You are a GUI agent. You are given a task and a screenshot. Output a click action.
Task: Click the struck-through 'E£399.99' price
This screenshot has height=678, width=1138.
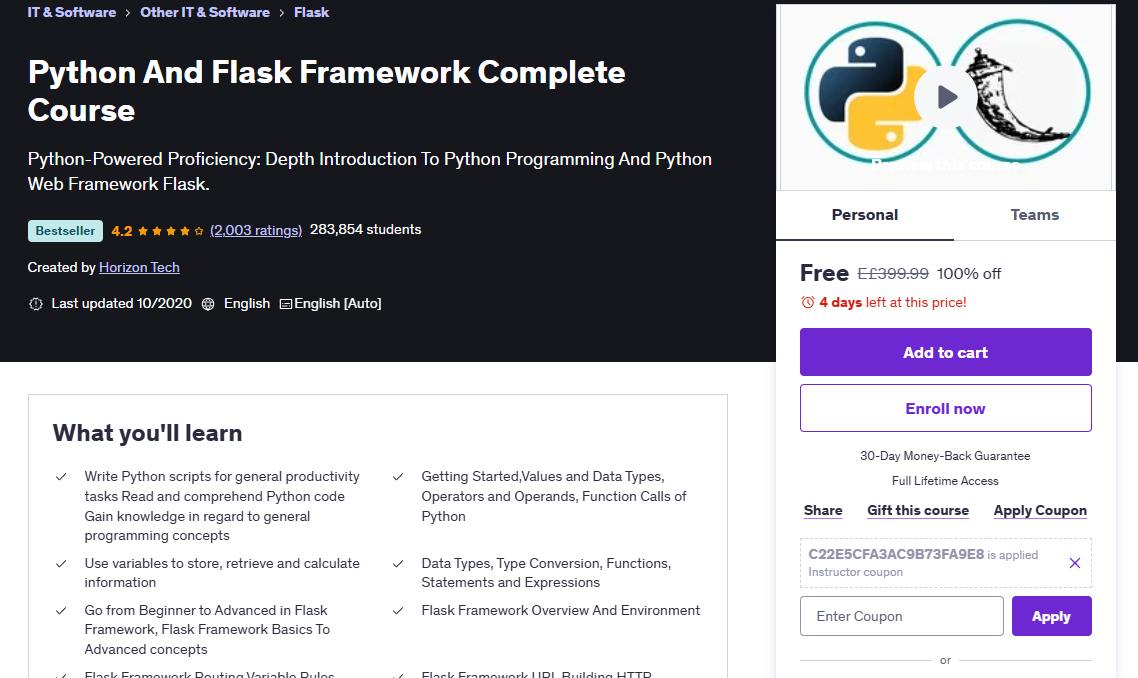tap(893, 274)
